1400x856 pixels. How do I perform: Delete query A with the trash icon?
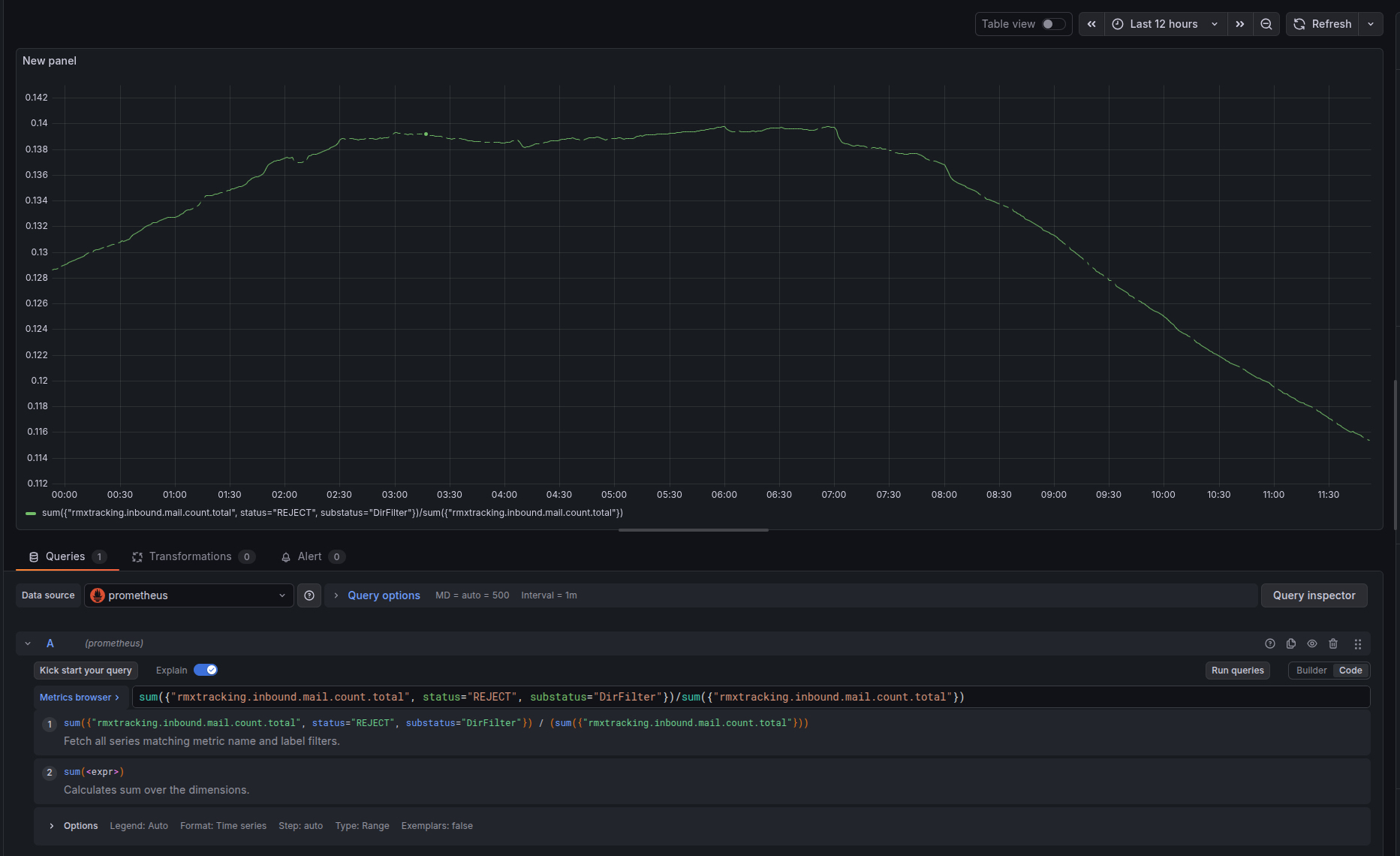tap(1333, 644)
